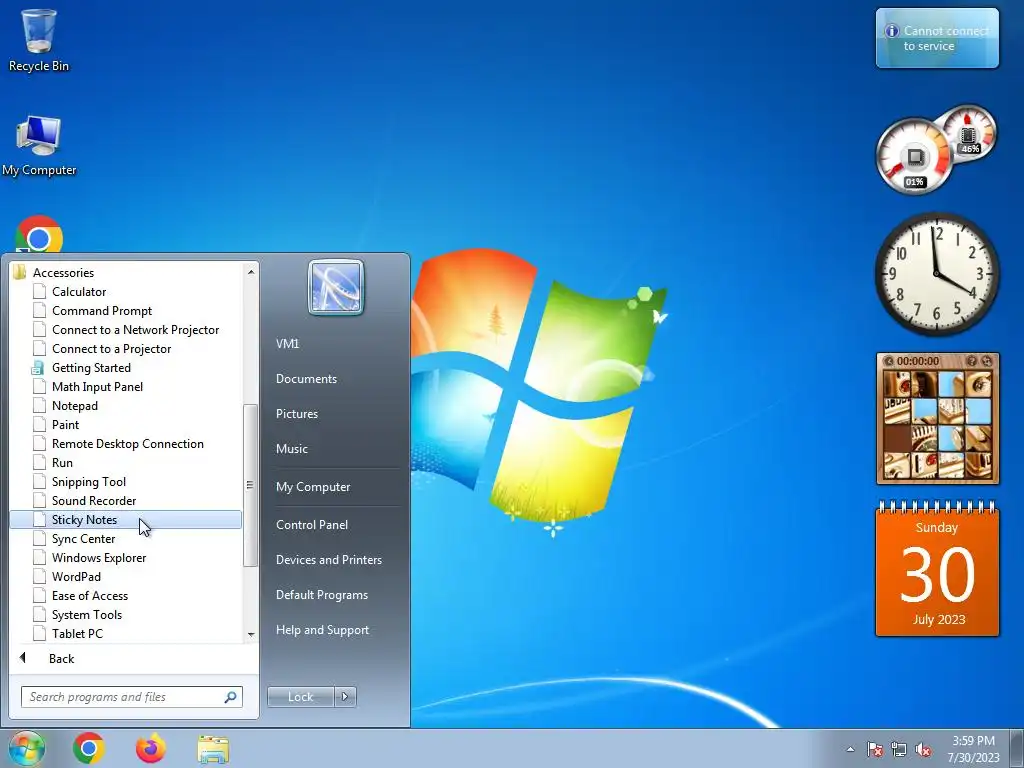This screenshot has width=1024, height=768.
Task: Open Windows Explorer taskbar icon
Action: coord(213,749)
